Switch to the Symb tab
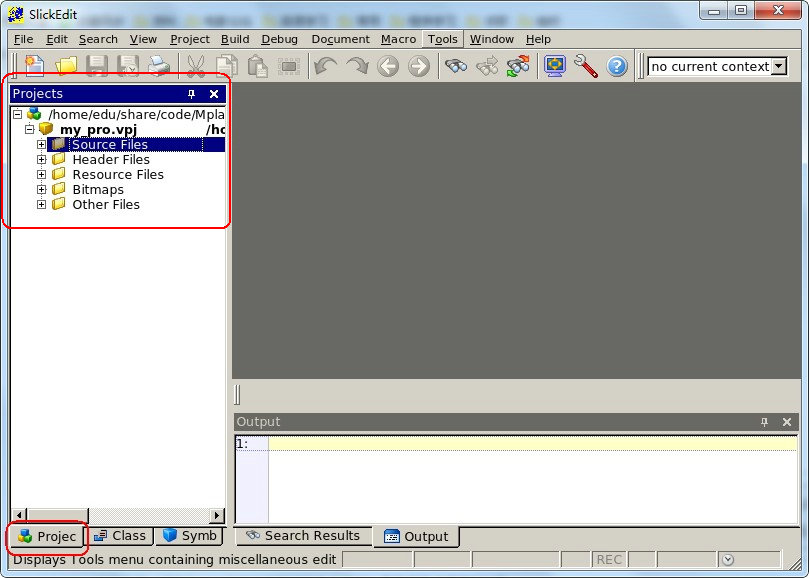 click(189, 536)
